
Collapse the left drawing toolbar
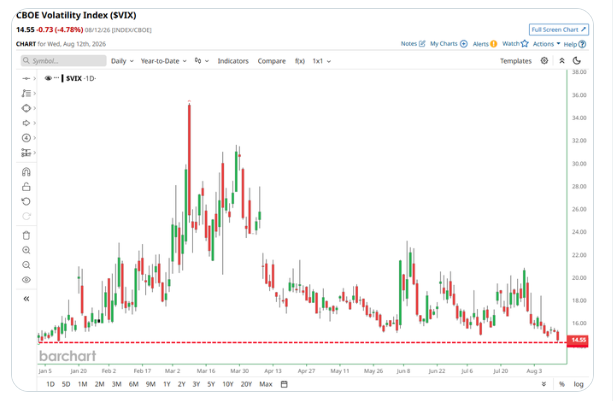coord(26,299)
